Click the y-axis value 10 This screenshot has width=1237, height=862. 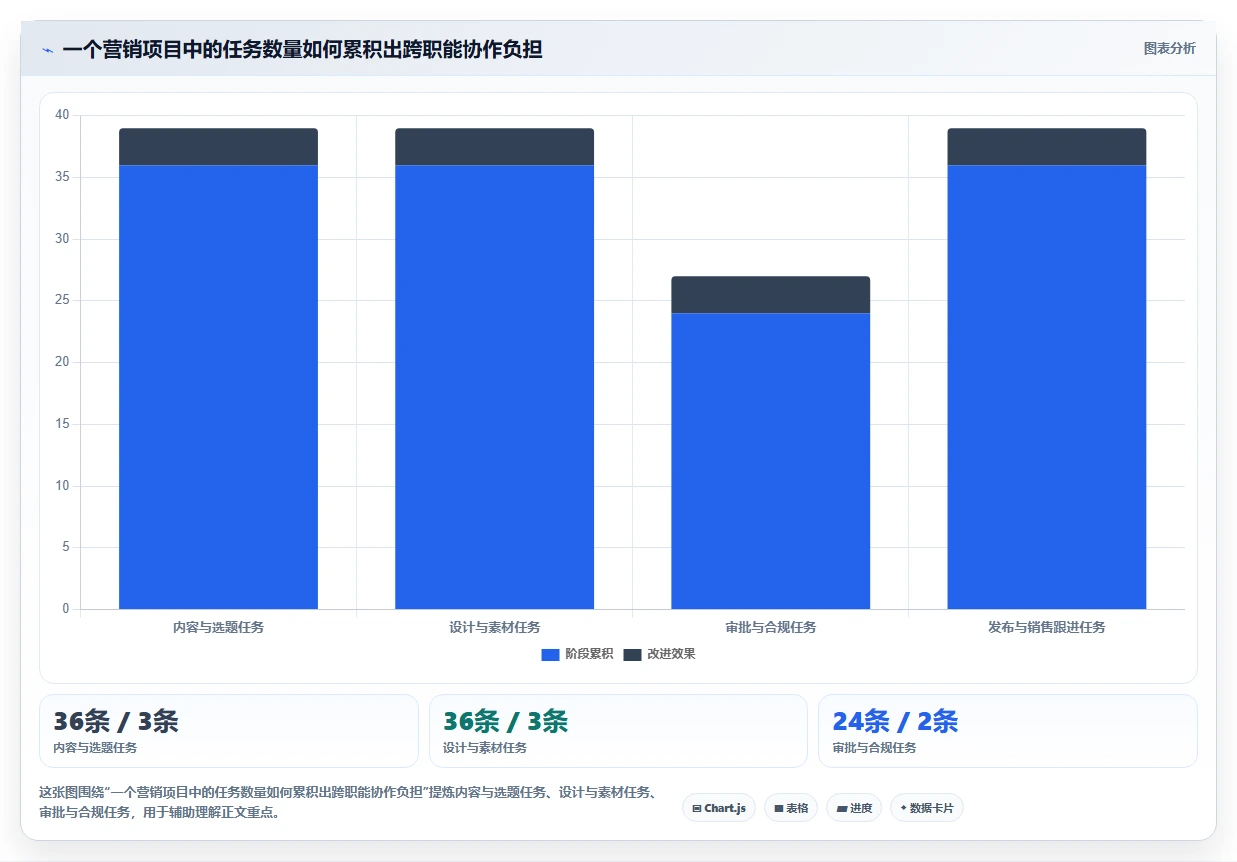pos(62,486)
